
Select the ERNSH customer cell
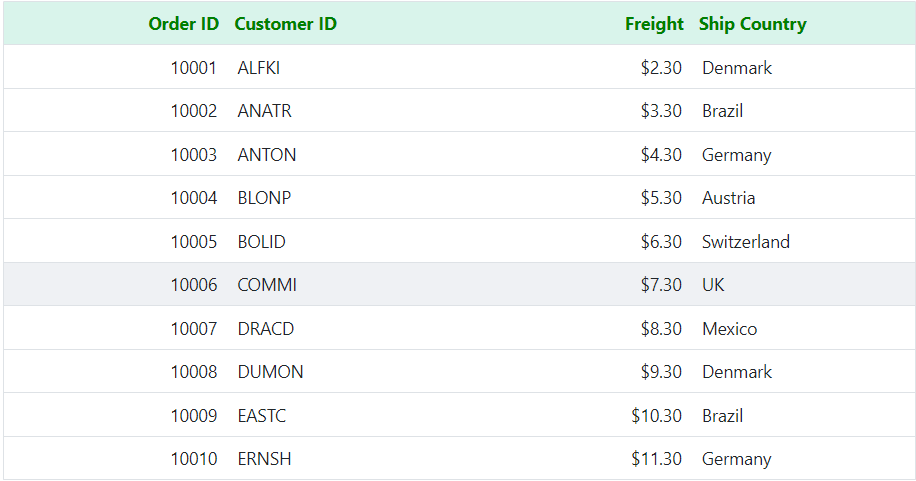pyautogui.click(x=264, y=459)
